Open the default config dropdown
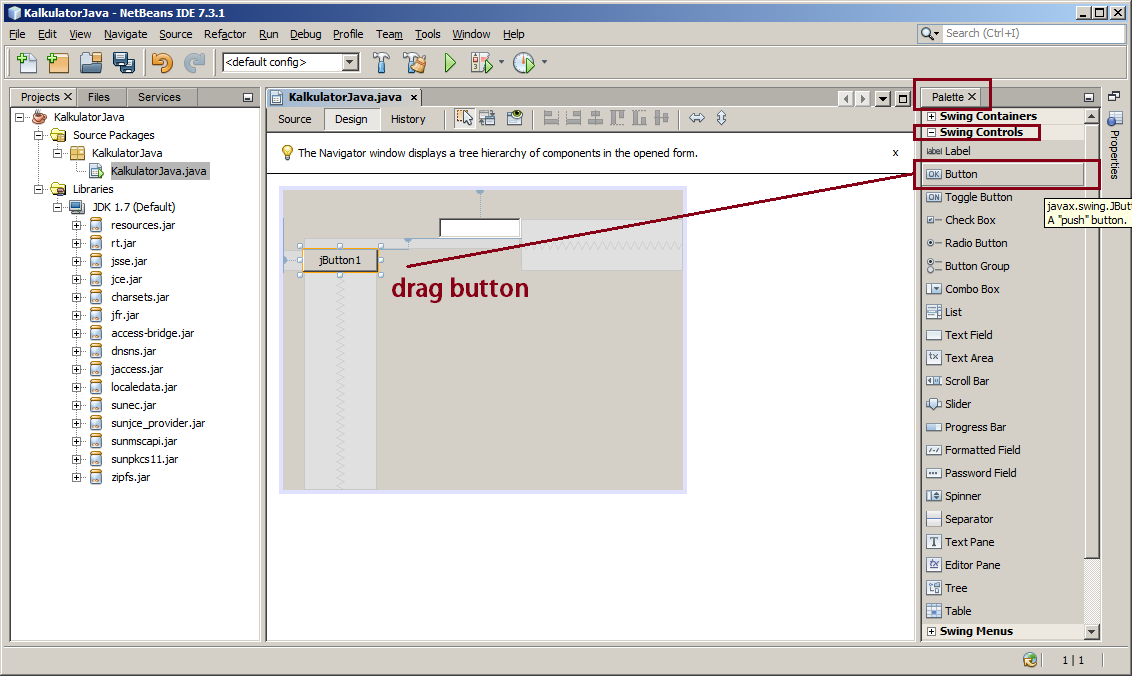This screenshot has width=1132, height=676. [x=350, y=62]
